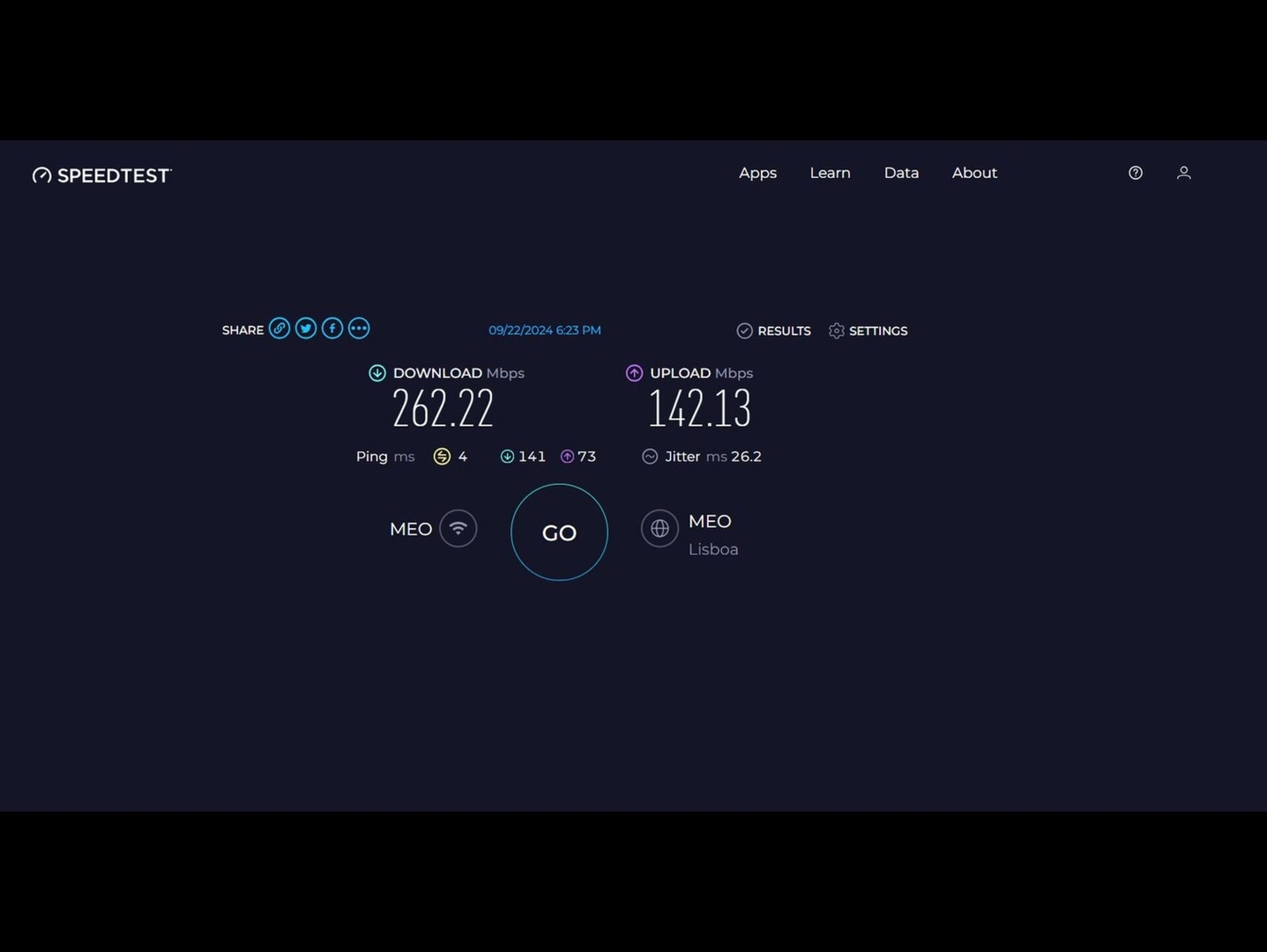The width and height of the screenshot is (1267, 952).
Task: Open the Learn menu
Action: click(x=830, y=173)
